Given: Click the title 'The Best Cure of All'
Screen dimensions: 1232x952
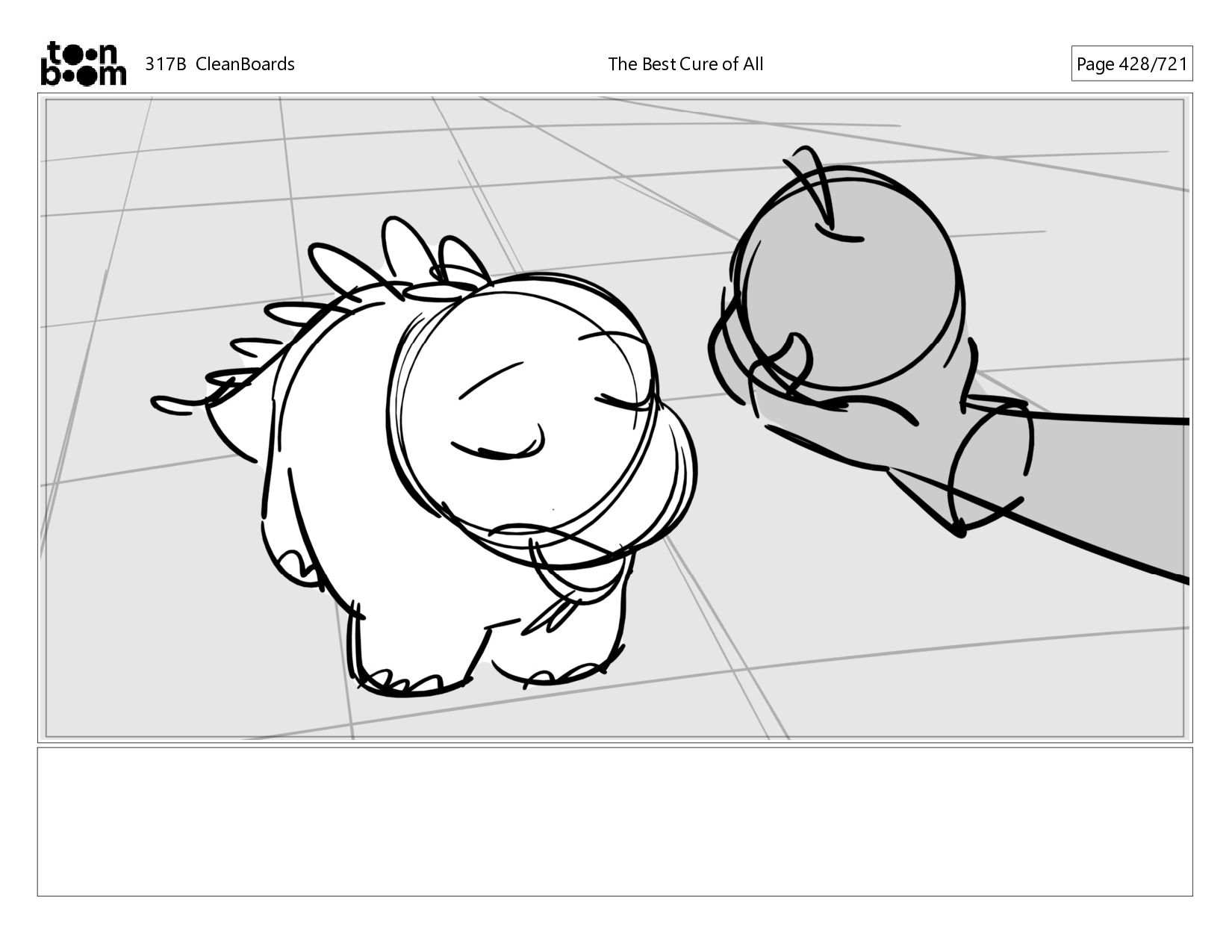Looking at the screenshot, I should (x=685, y=64).
